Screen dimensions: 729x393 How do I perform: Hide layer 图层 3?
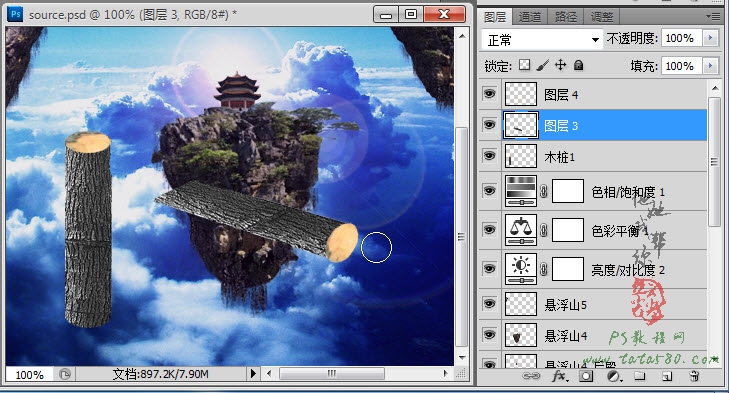click(490, 125)
